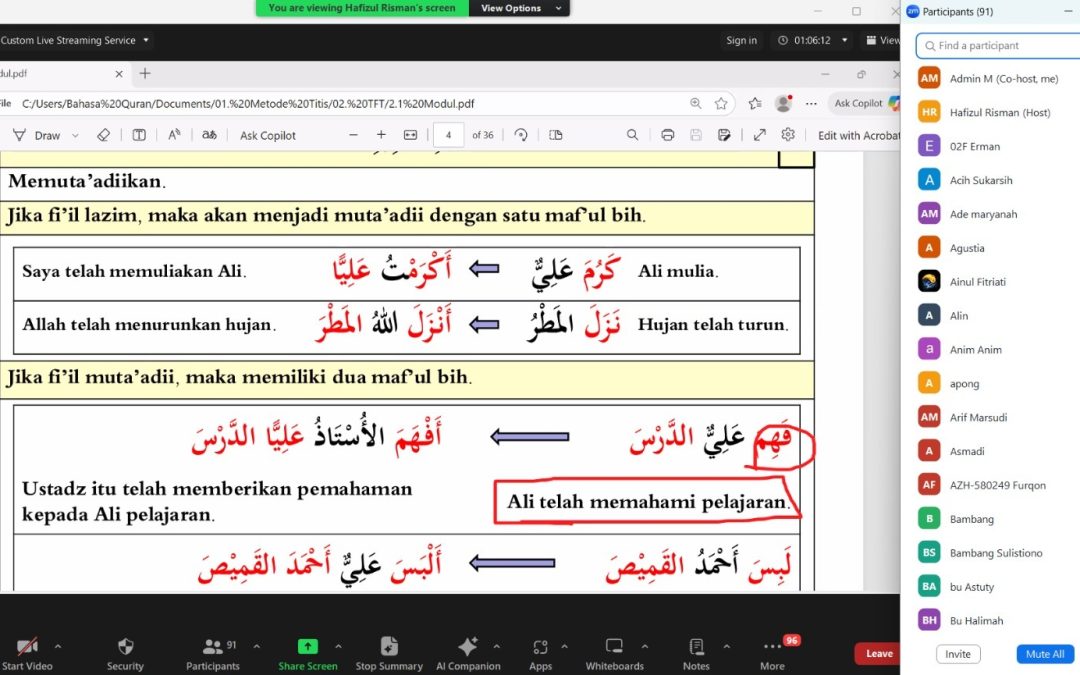The height and width of the screenshot is (675, 1080).
Task: Open the More menu with 96 badge
Action: tap(773, 654)
